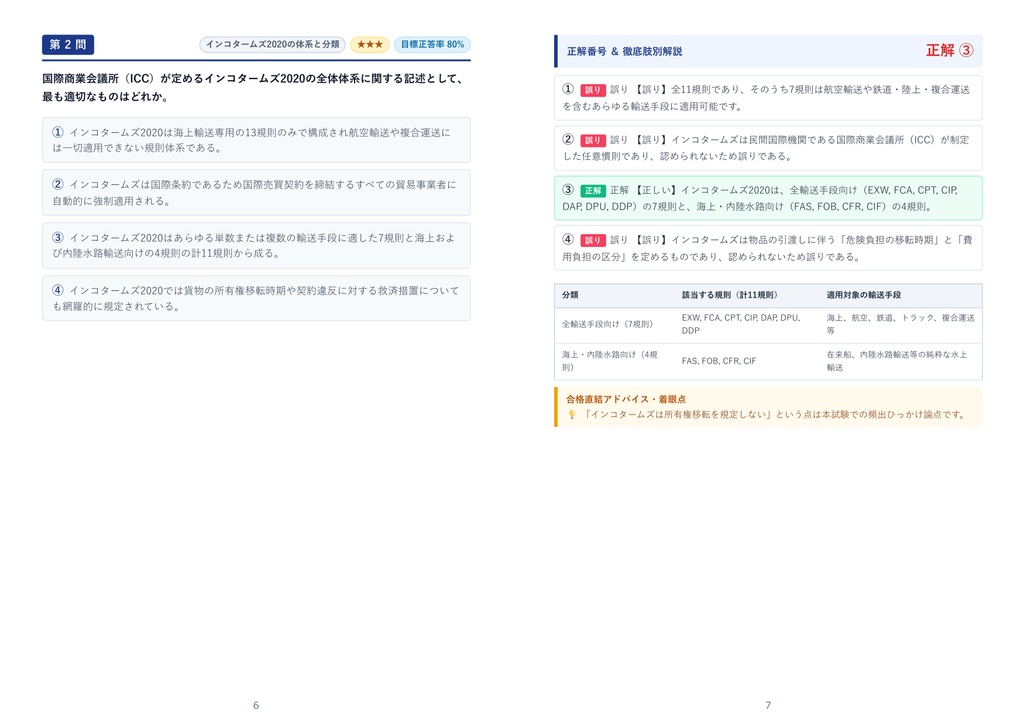Click the 目標正答率 80% badge
The height and width of the screenshot is (727, 1024).
point(432,44)
